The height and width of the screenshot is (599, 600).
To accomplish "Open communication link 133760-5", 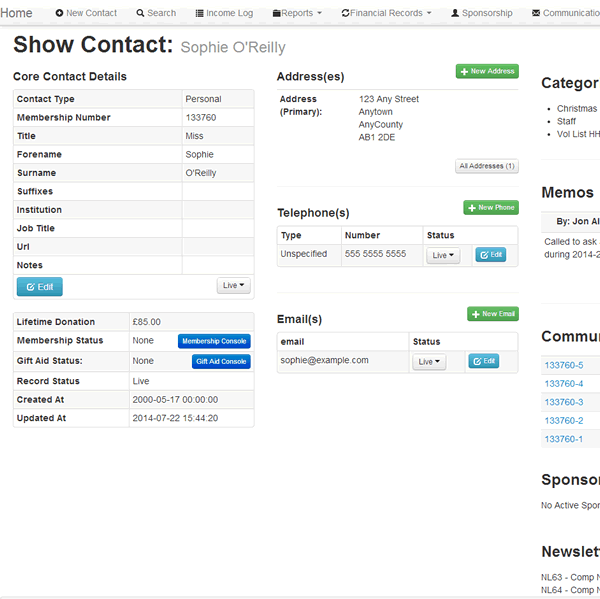I will pyautogui.click(x=563, y=365).
